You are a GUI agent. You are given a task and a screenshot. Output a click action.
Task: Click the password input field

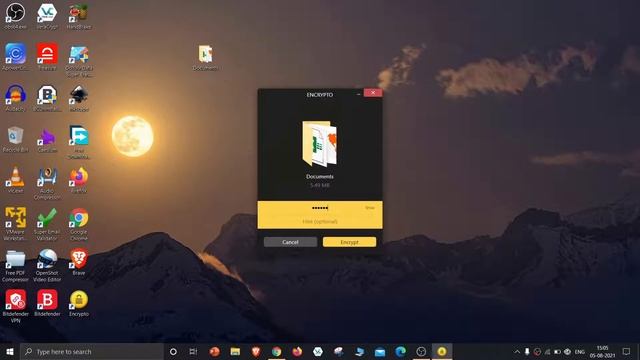[320, 208]
